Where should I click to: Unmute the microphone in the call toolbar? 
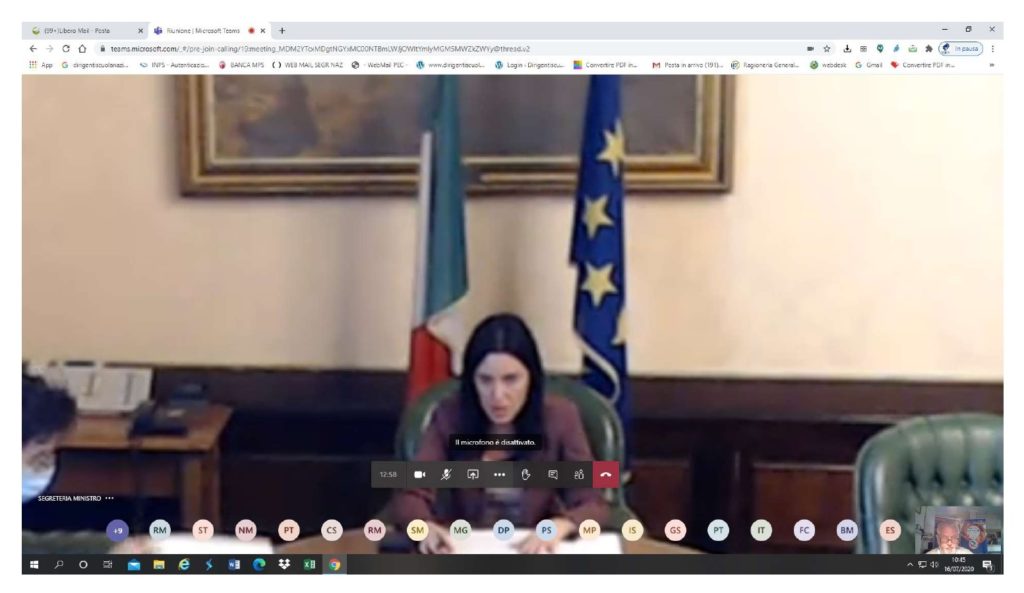(x=447, y=474)
